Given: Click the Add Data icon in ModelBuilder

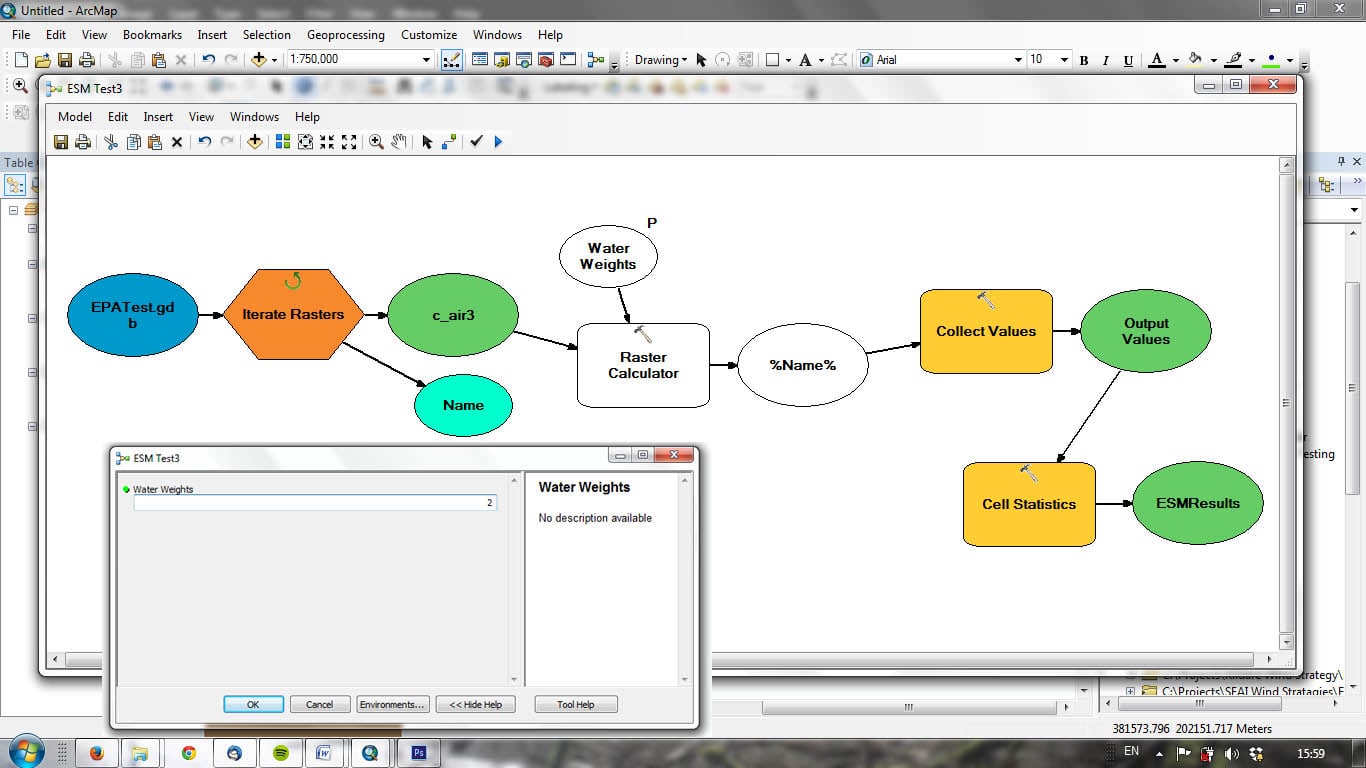Looking at the screenshot, I should 255,142.
